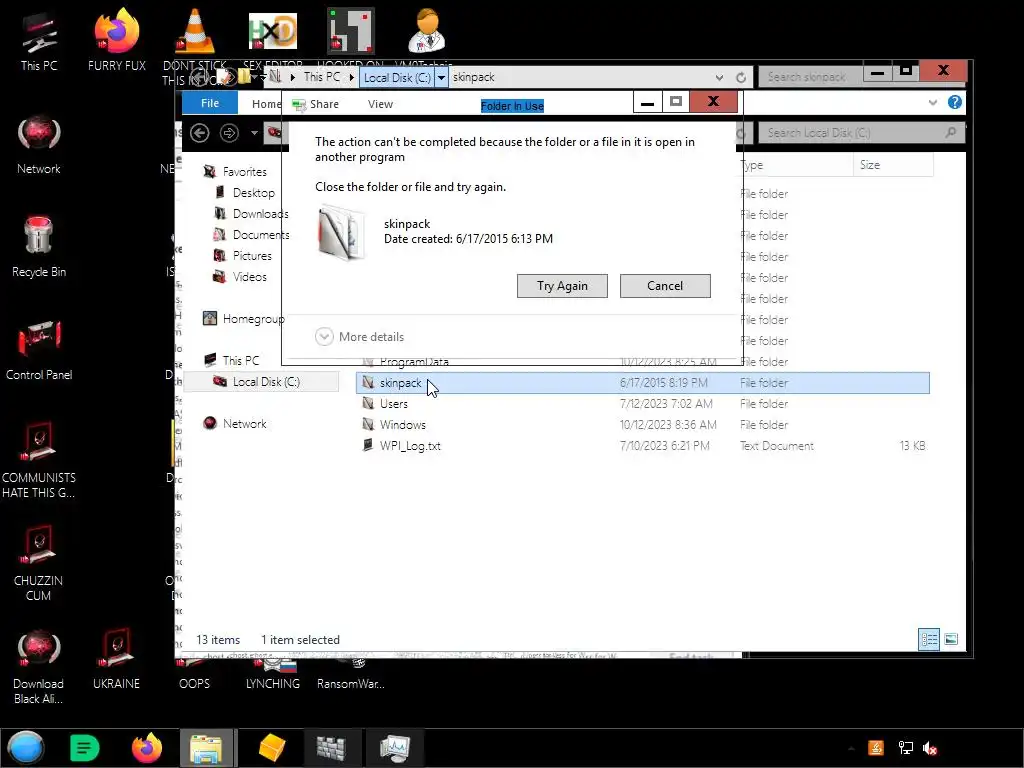Open Network desktop icon
The image size is (1024, 768).
pyautogui.click(x=39, y=145)
